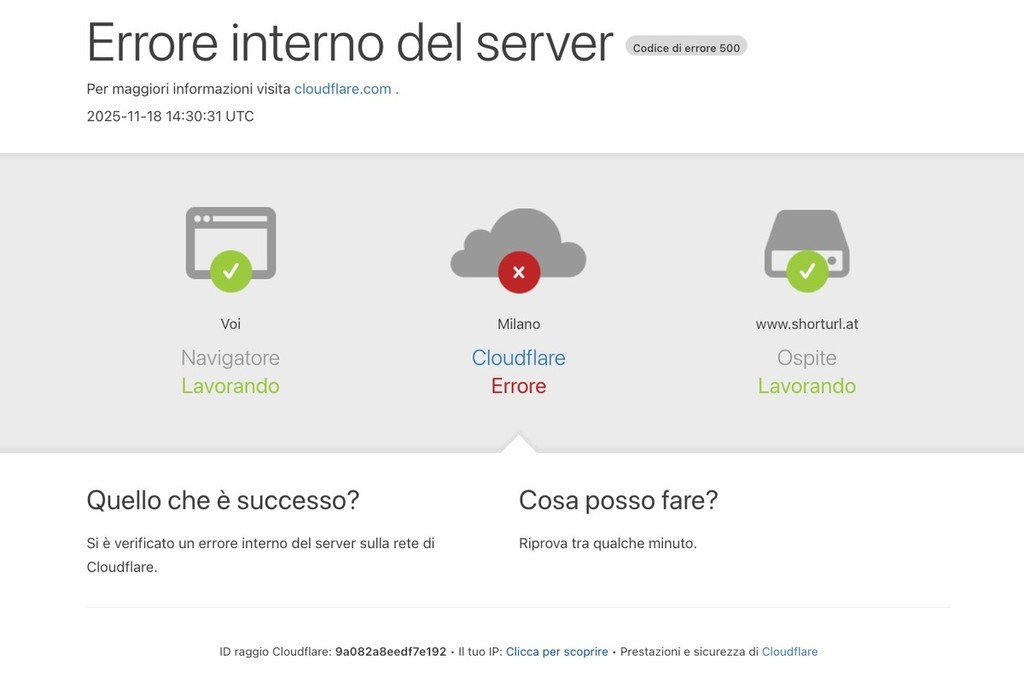This screenshot has width=1024, height=678.
Task: Click the green checkmark on the browser icon
Action: coord(231,271)
